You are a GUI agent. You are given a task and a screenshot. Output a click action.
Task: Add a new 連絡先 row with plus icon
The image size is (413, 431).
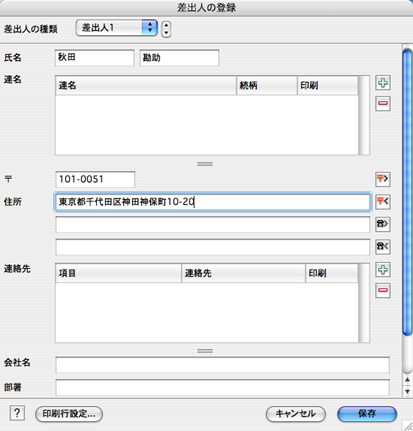[383, 270]
